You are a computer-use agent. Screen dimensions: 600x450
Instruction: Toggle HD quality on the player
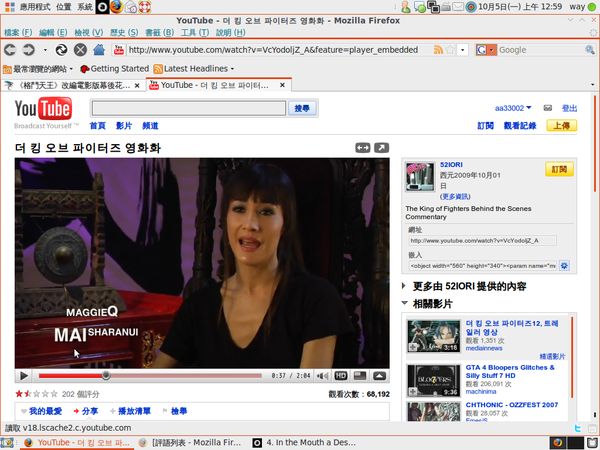point(341,376)
